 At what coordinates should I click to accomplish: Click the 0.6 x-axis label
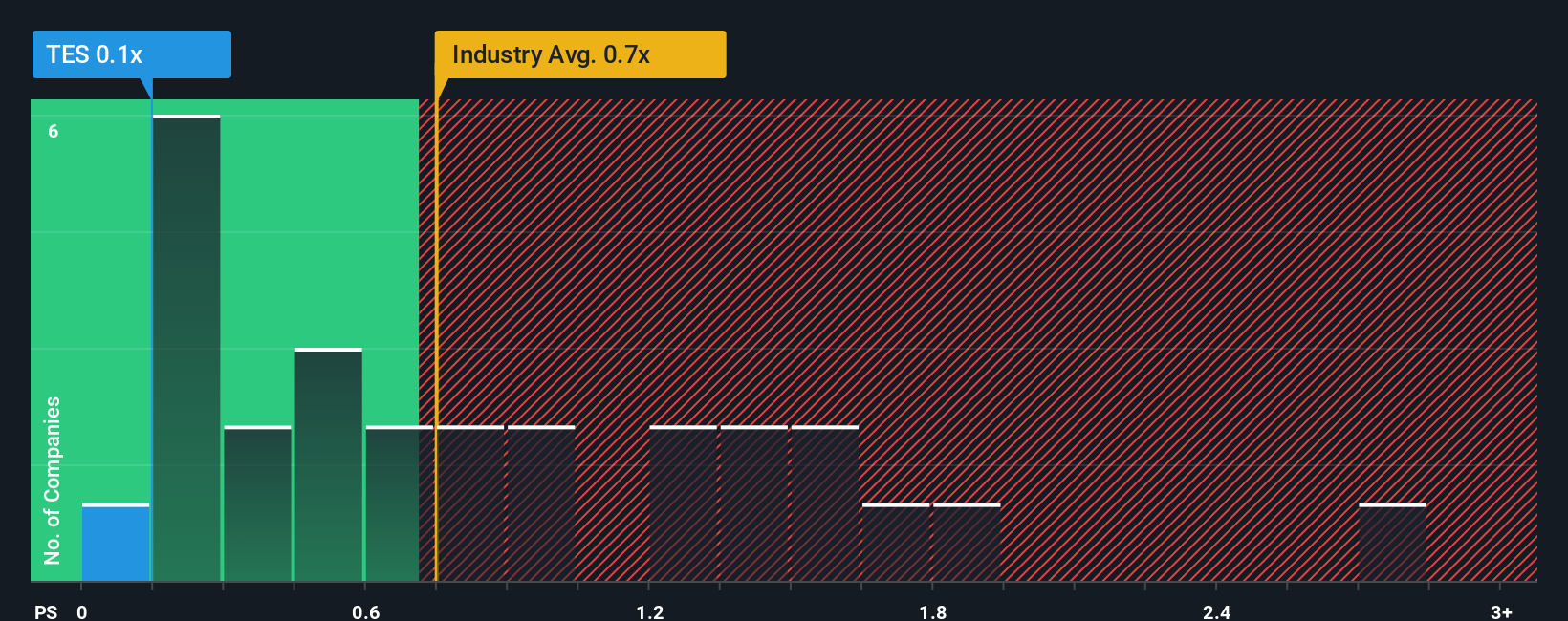point(366,611)
